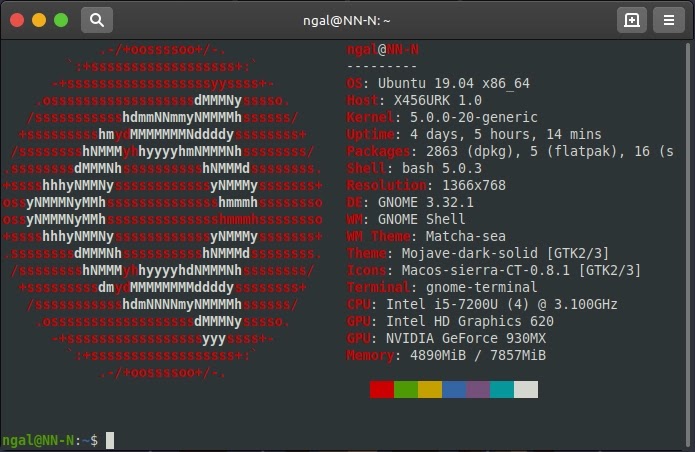The width and height of the screenshot is (695, 452).
Task: Minimize the window using yellow button
Action: (x=39, y=20)
